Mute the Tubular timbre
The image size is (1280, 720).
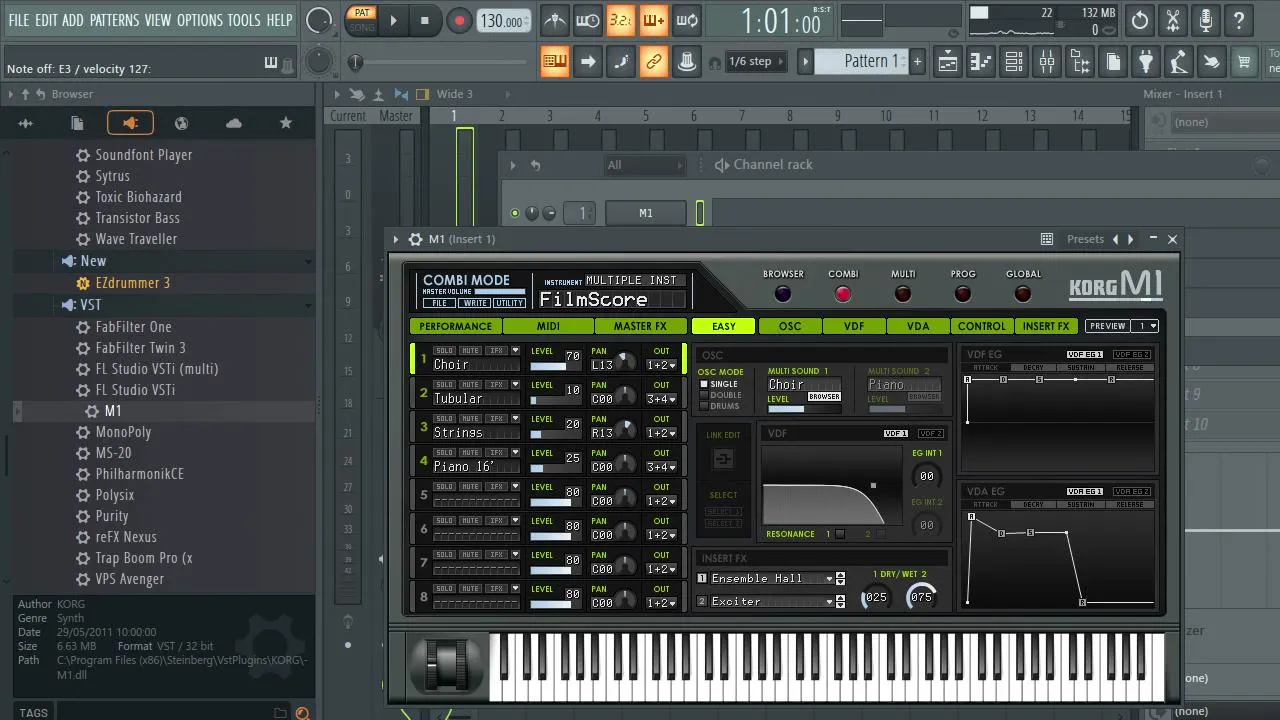(470, 385)
